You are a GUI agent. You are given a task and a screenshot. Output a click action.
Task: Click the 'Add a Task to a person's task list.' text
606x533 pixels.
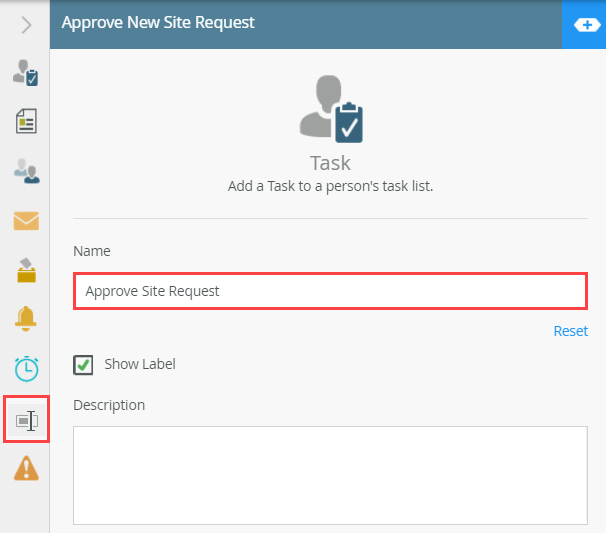click(330, 186)
